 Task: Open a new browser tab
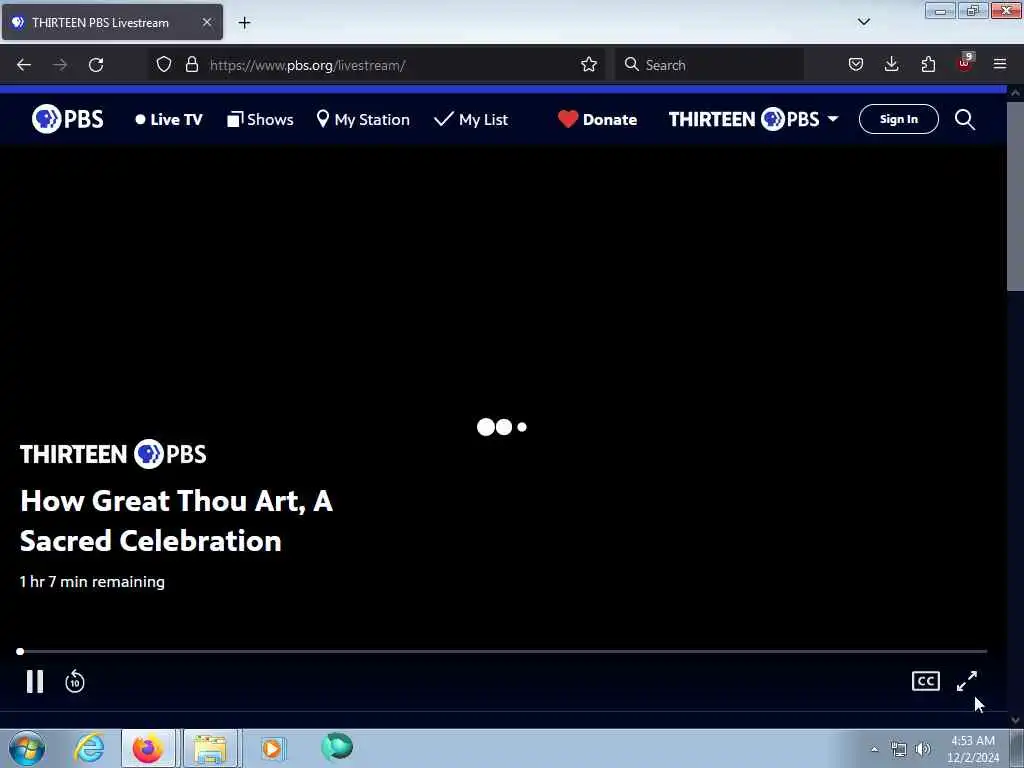point(244,23)
